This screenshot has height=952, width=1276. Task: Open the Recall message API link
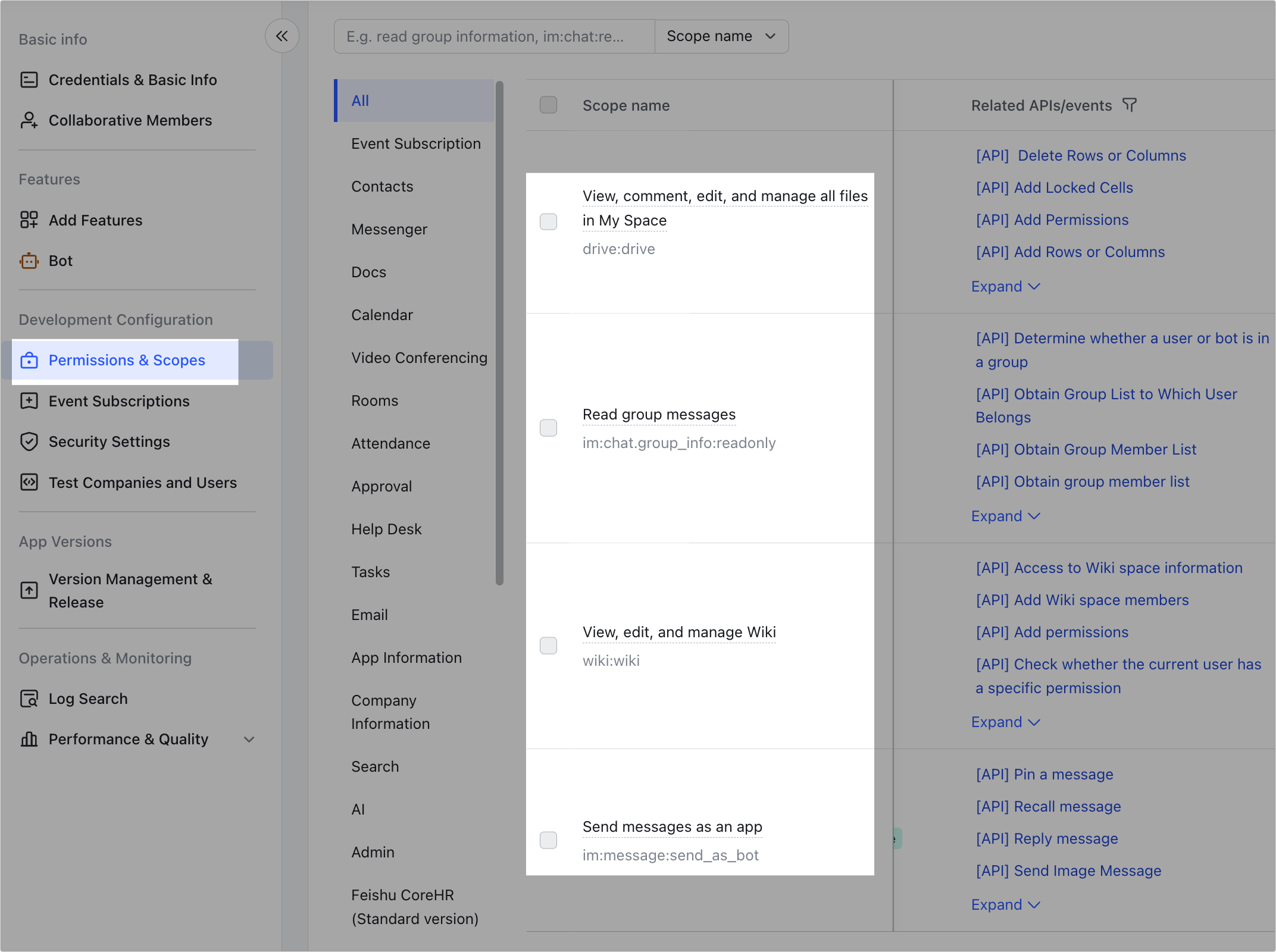pyautogui.click(x=1048, y=806)
